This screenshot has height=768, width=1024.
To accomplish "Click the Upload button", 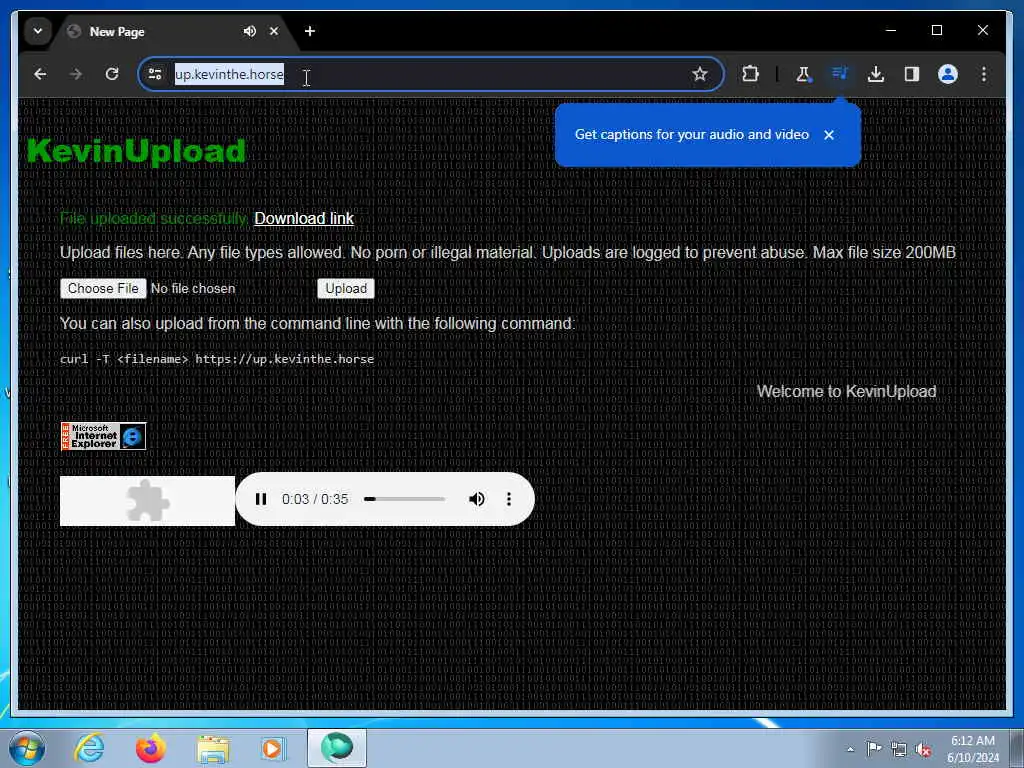I will click(345, 289).
